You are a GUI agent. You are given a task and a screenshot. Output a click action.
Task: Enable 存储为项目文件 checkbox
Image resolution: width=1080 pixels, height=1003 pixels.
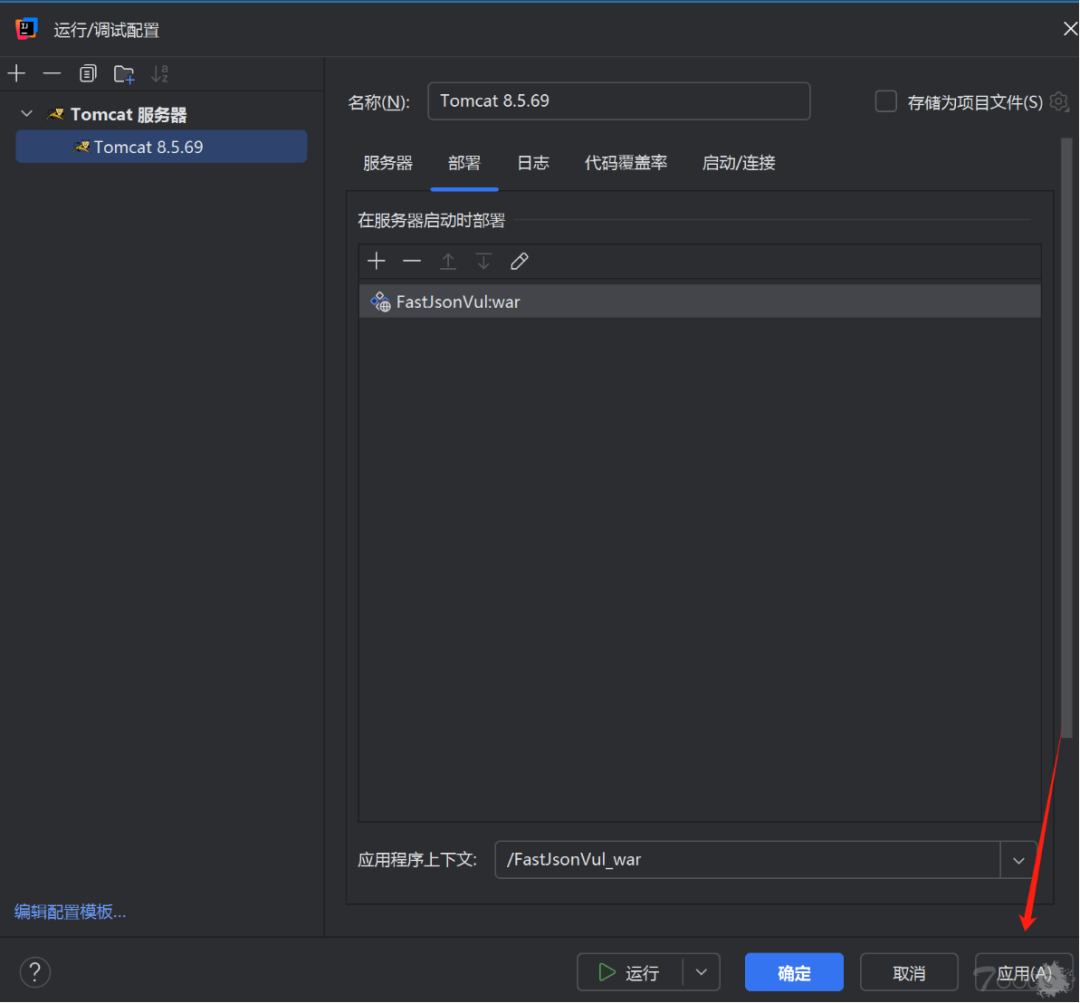(885, 102)
